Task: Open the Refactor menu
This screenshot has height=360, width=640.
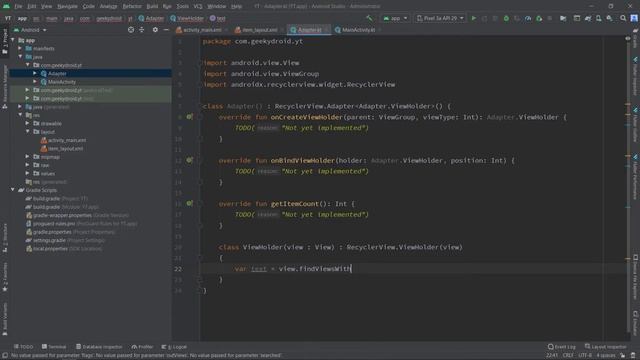Action: [132, 6]
